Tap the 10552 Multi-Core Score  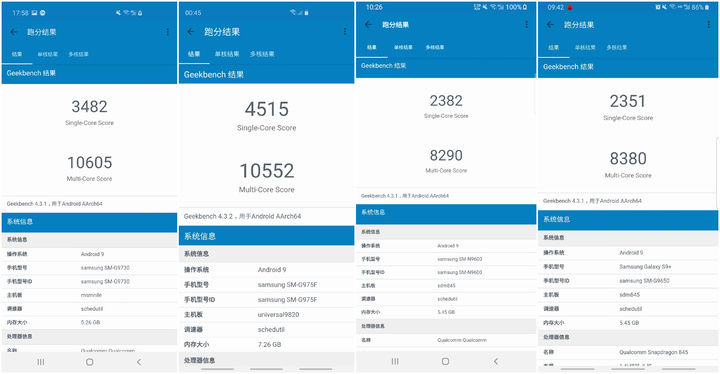(x=267, y=171)
